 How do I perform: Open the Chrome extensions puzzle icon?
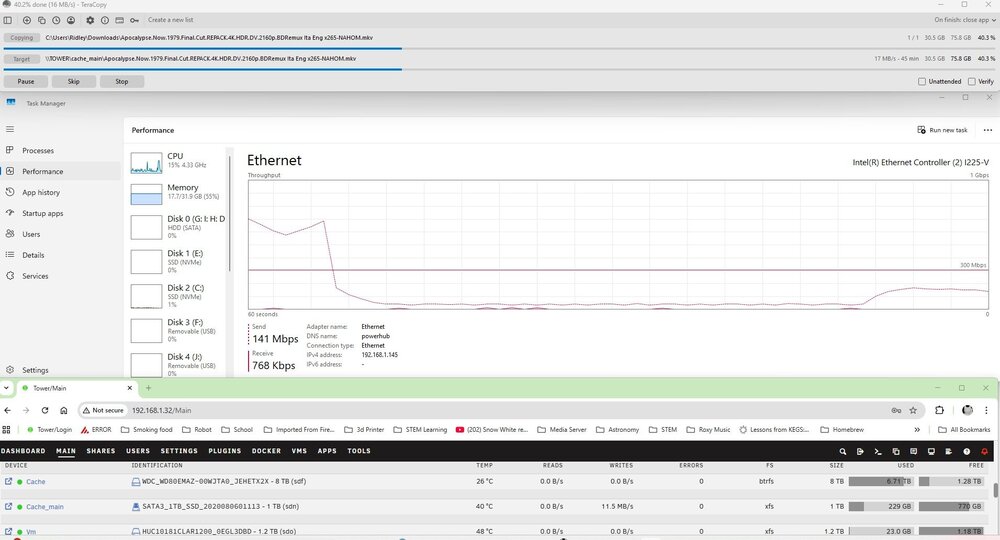939,411
